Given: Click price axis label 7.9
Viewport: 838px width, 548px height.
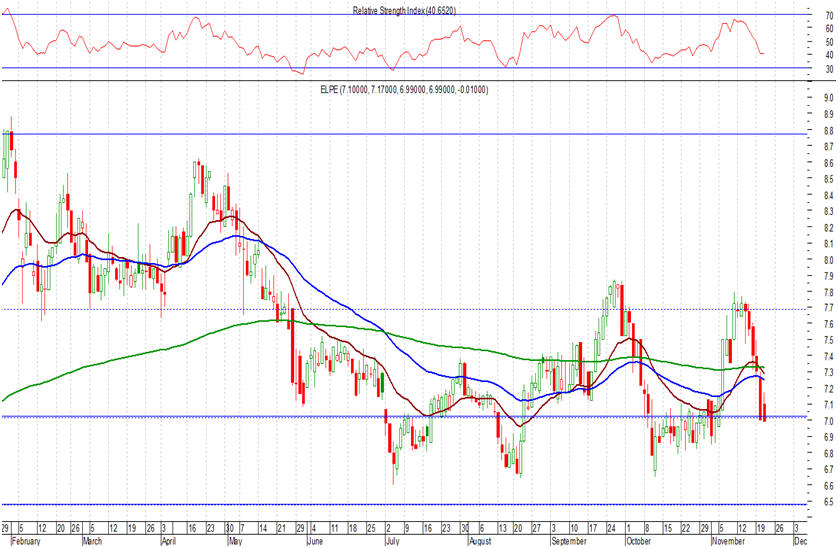Looking at the screenshot, I should [x=828, y=276].
